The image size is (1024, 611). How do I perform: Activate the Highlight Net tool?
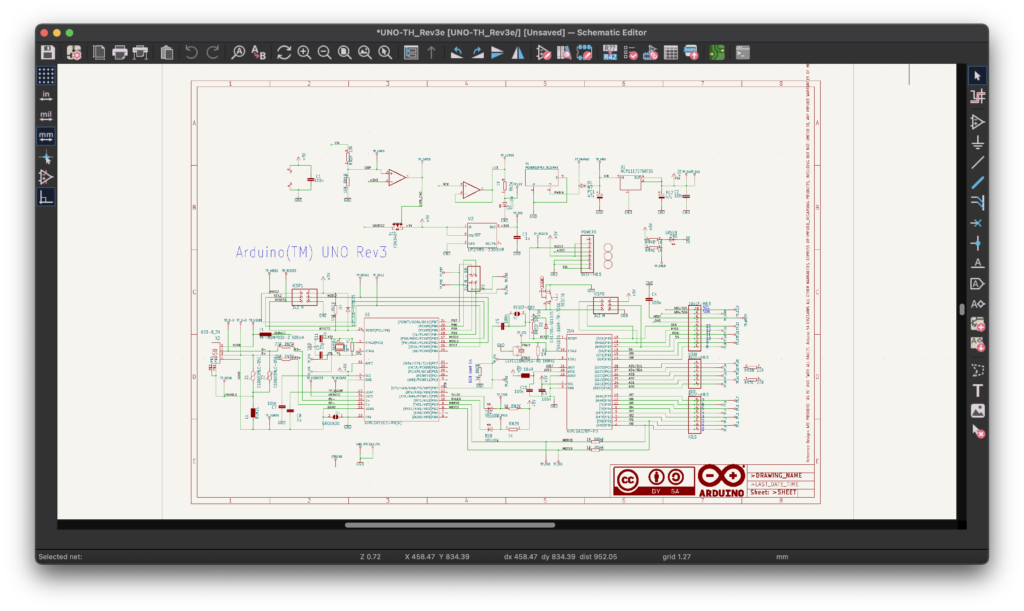point(978,97)
